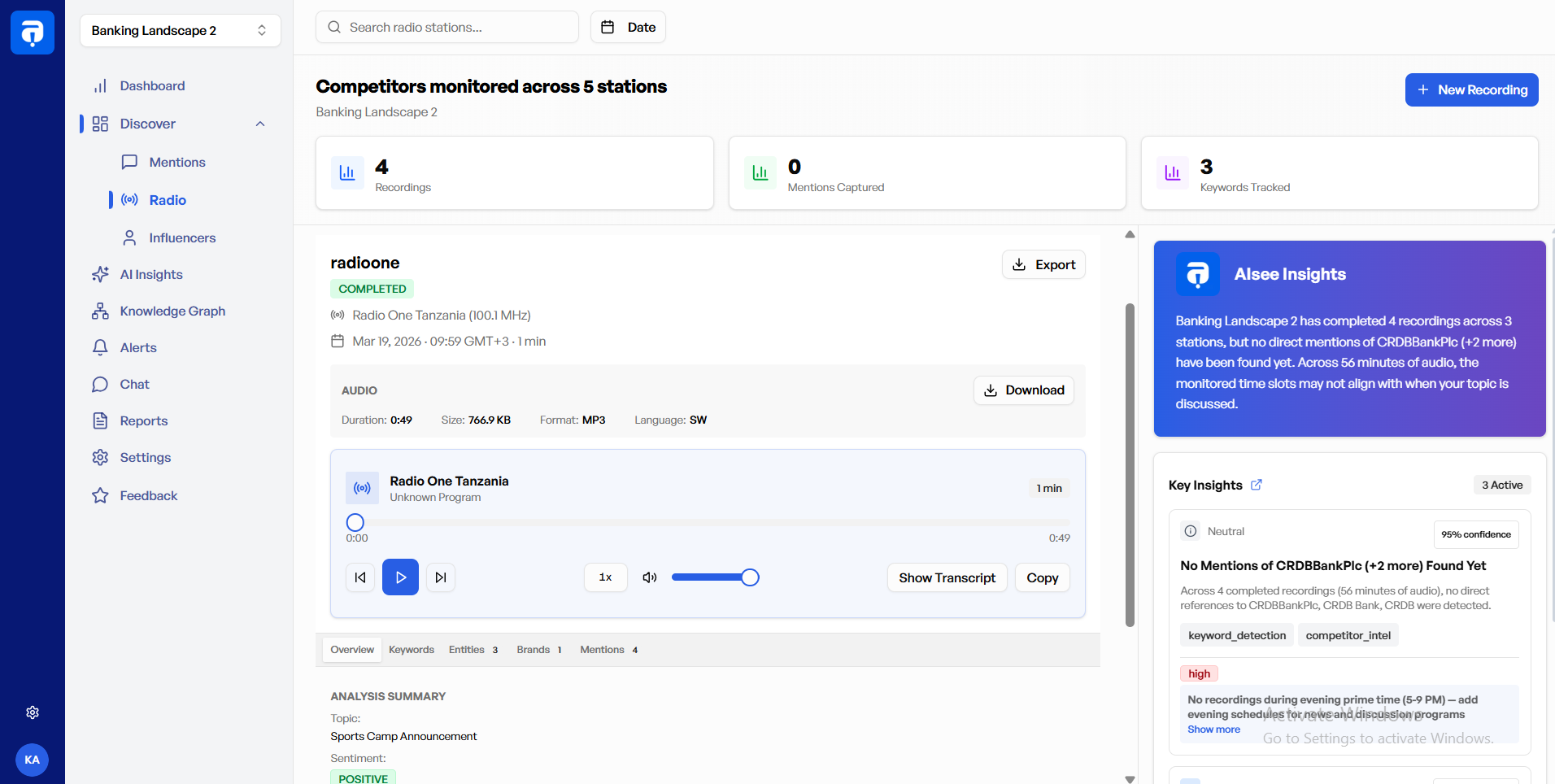This screenshot has width=1555, height=784.
Task: Expand the Show more link
Action: click(1213, 730)
